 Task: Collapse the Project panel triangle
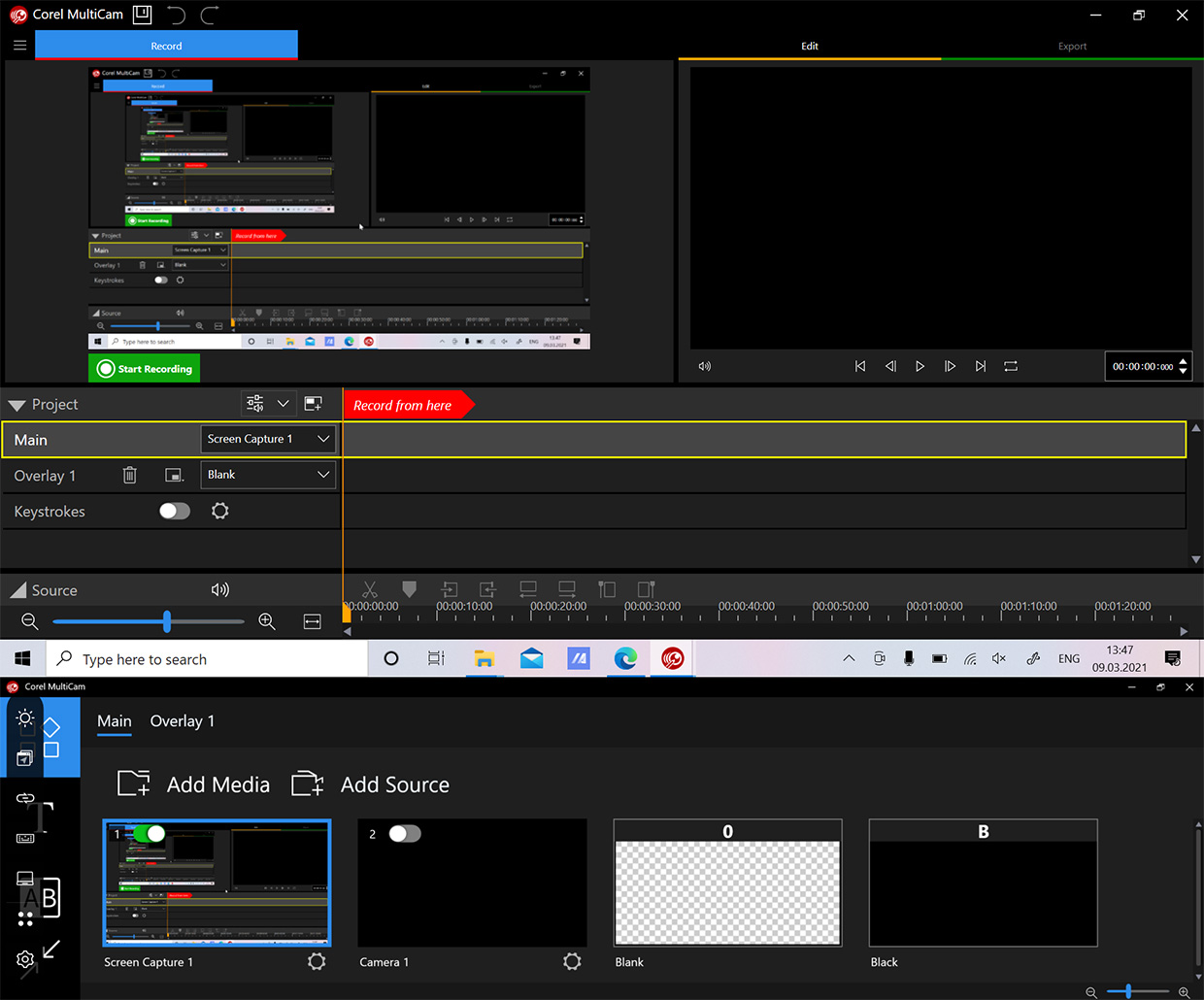tap(17, 405)
